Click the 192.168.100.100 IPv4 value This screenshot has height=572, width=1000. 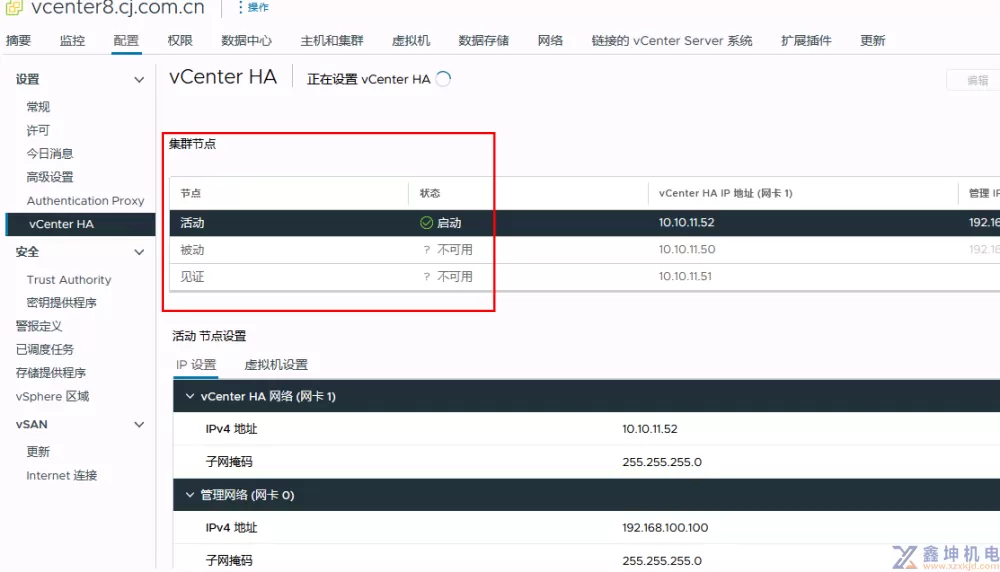click(x=665, y=528)
